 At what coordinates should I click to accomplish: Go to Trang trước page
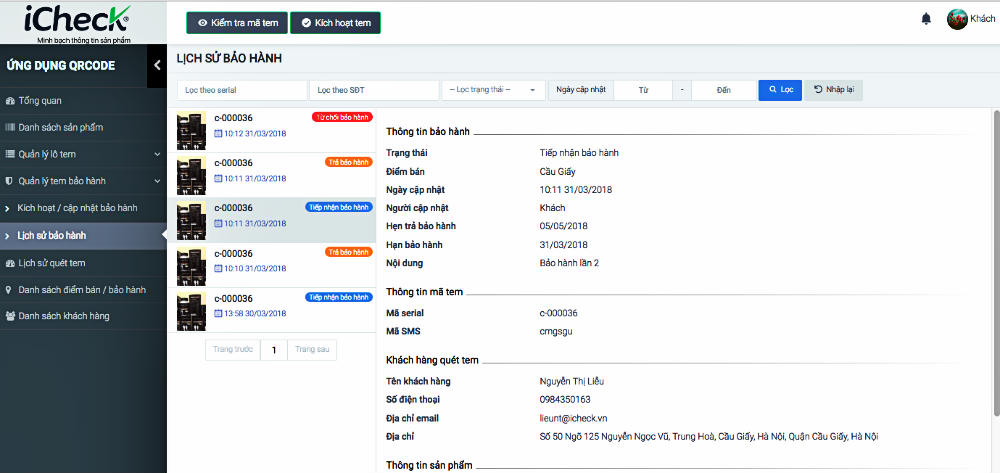[x=233, y=350]
